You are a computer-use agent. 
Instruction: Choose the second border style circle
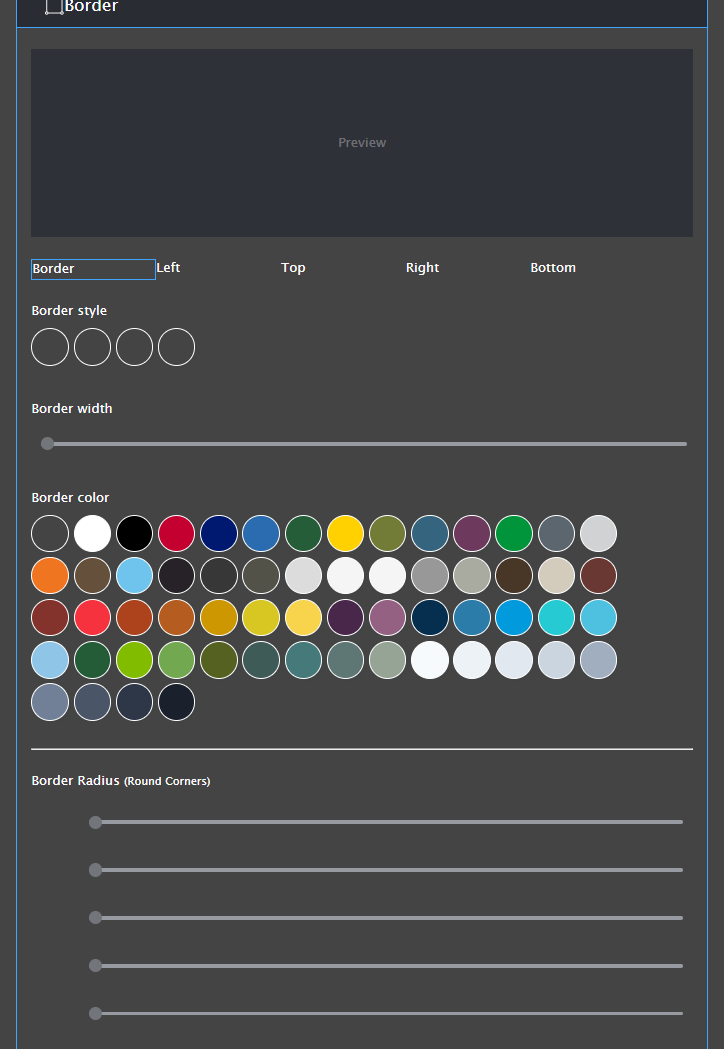click(92, 347)
